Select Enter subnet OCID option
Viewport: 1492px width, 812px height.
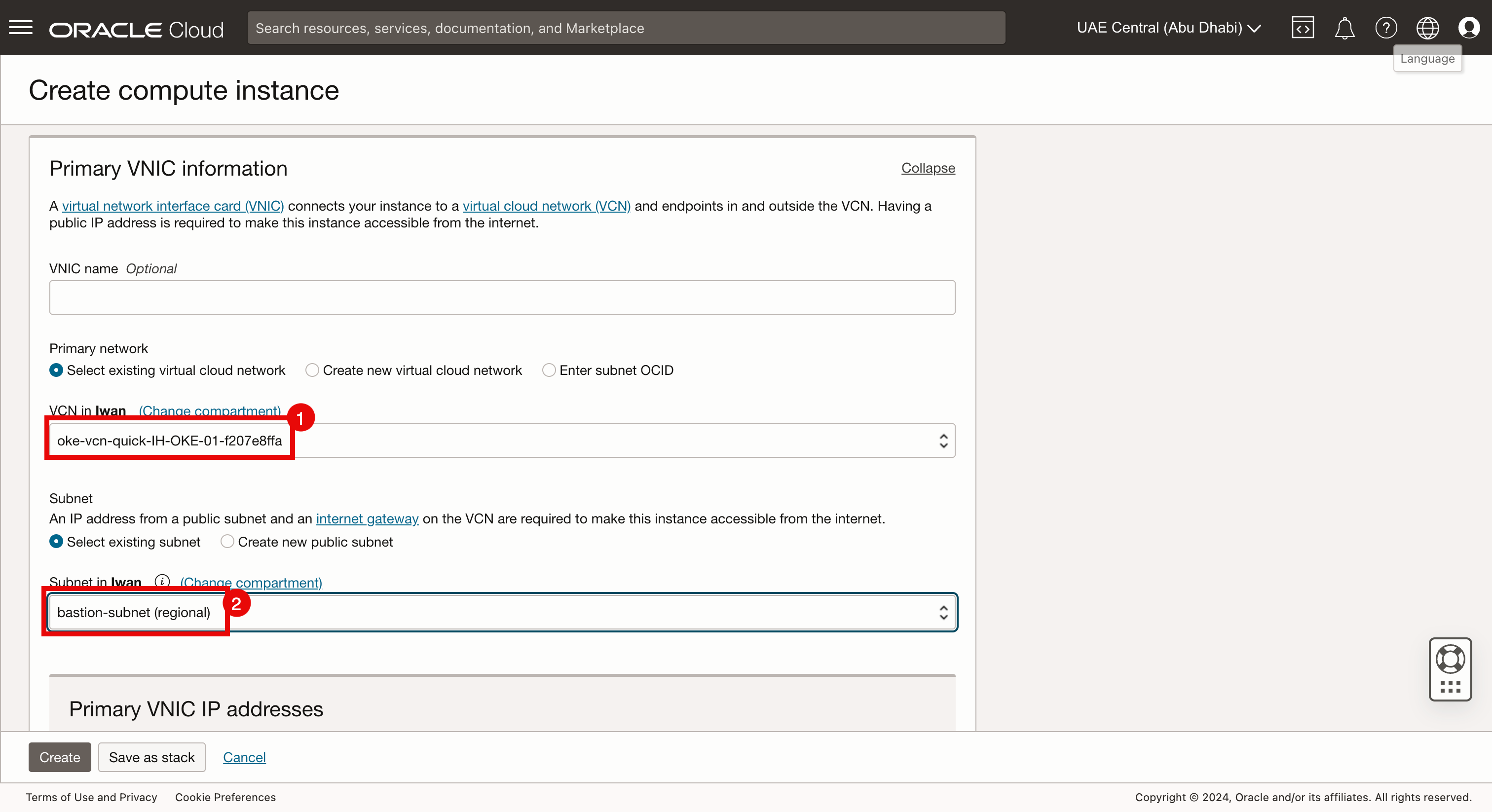pos(549,370)
